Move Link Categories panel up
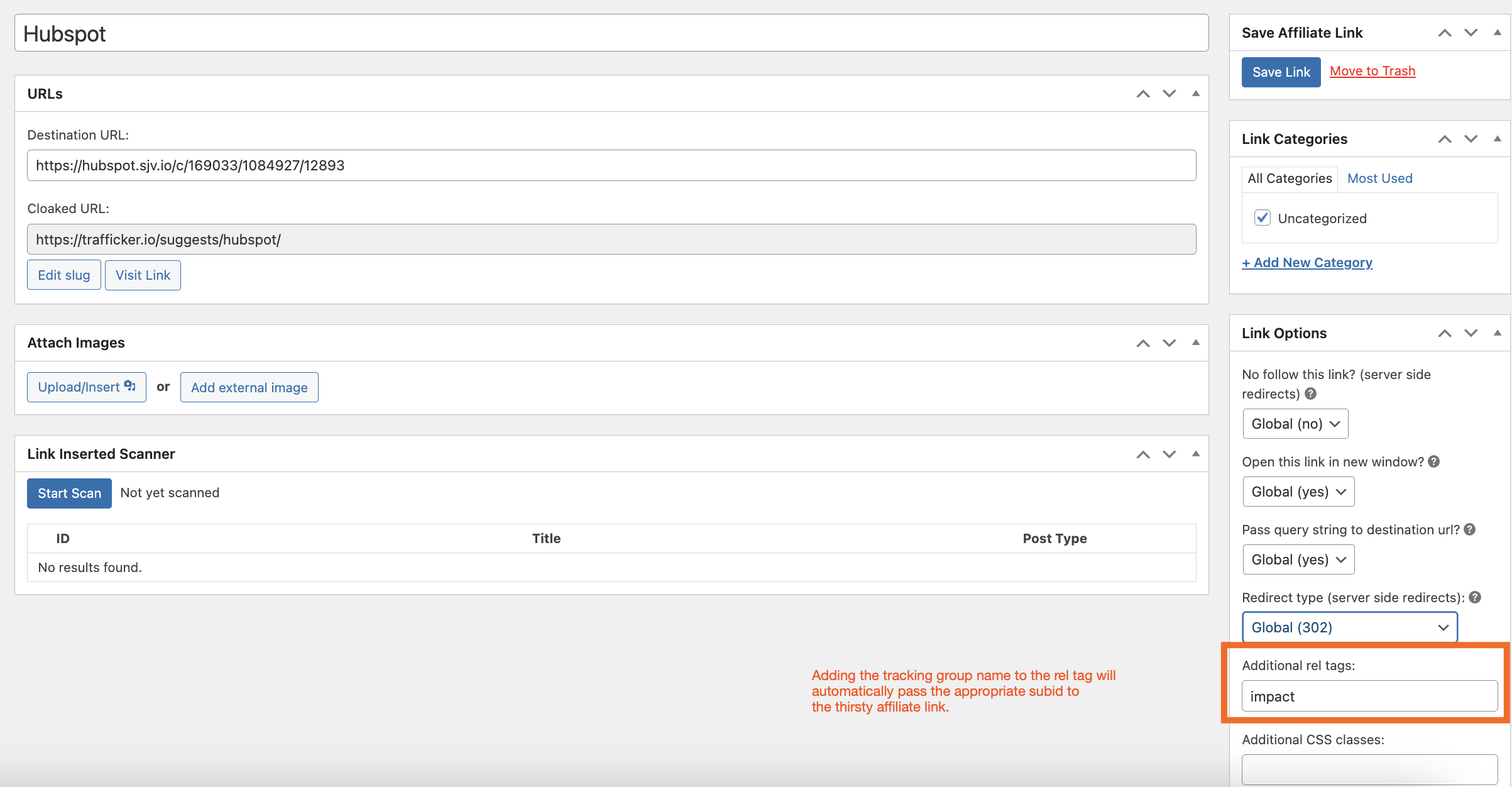This screenshot has height=787, width=1512. point(1445,139)
